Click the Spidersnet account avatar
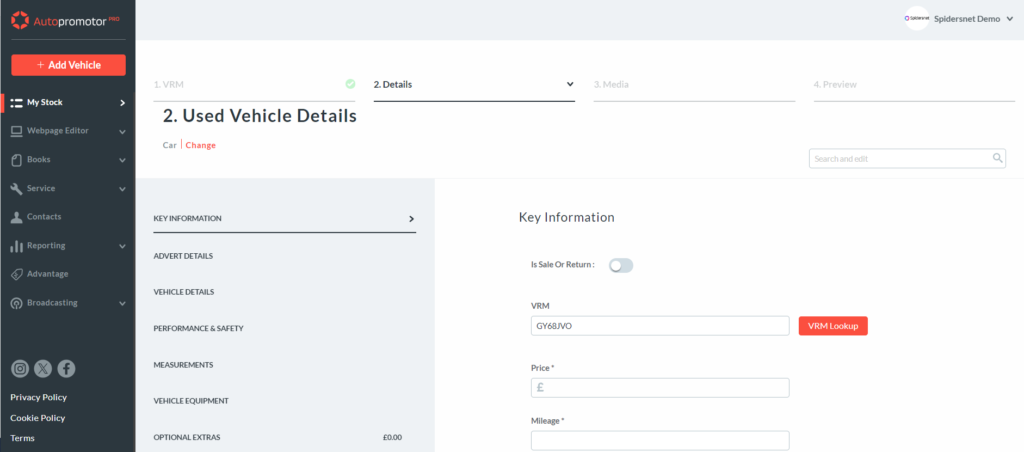 915,19
